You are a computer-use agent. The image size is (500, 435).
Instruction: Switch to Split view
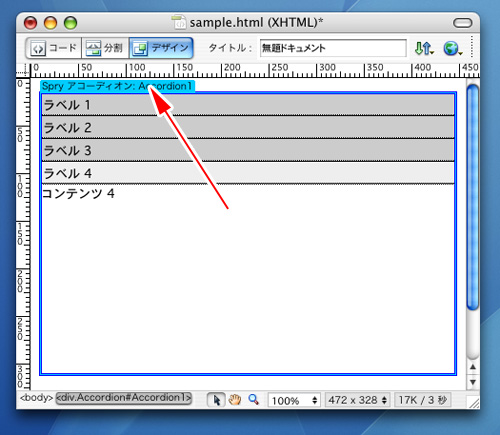point(105,48)
